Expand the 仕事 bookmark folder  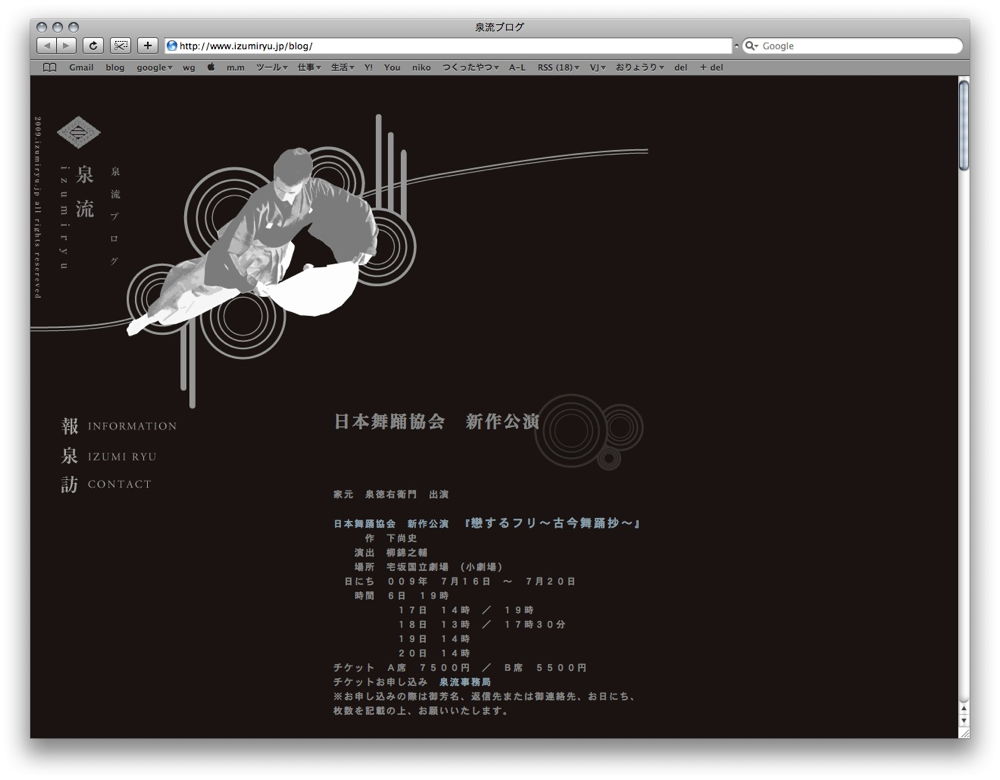click(309, 68)
